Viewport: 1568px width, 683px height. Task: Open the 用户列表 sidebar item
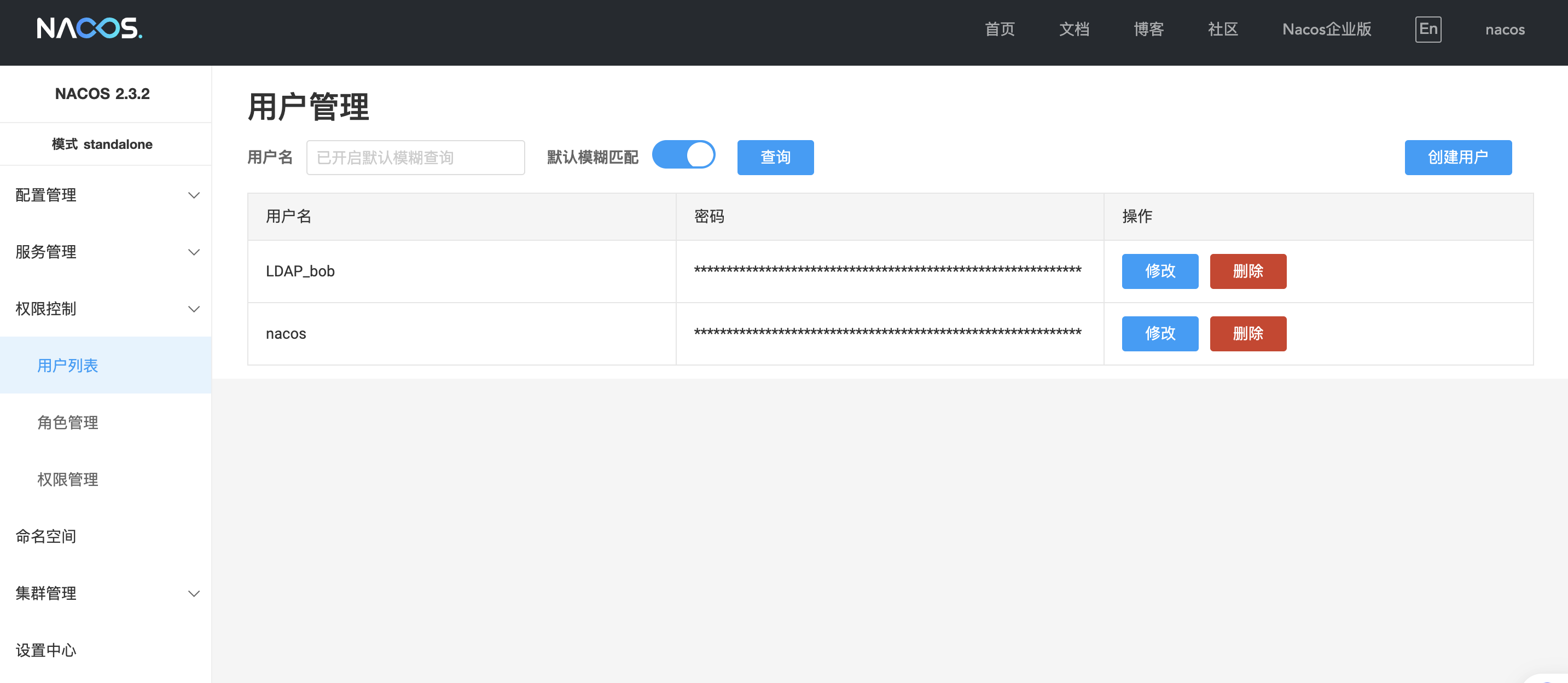tap(67, 365)
